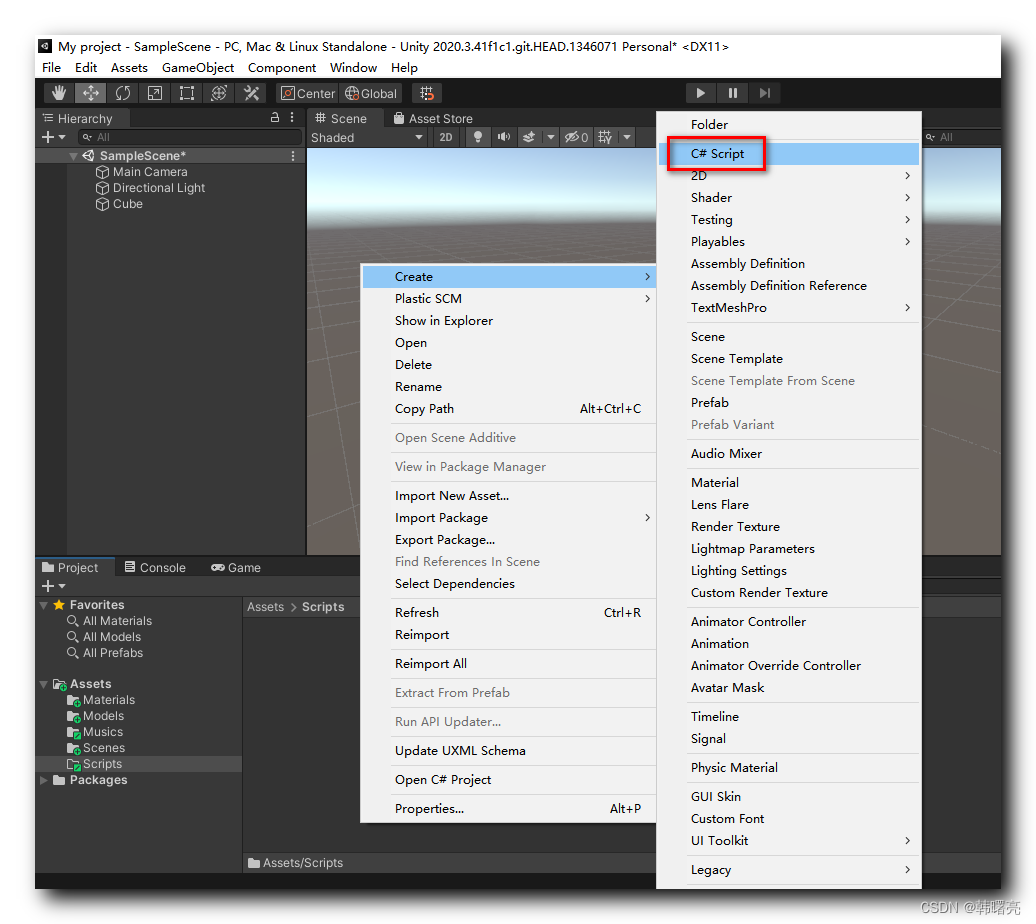Toggle Hierarchy panel lock icon
The height and width of the screenshot is (924, 1036).
[x=275, y=118]
